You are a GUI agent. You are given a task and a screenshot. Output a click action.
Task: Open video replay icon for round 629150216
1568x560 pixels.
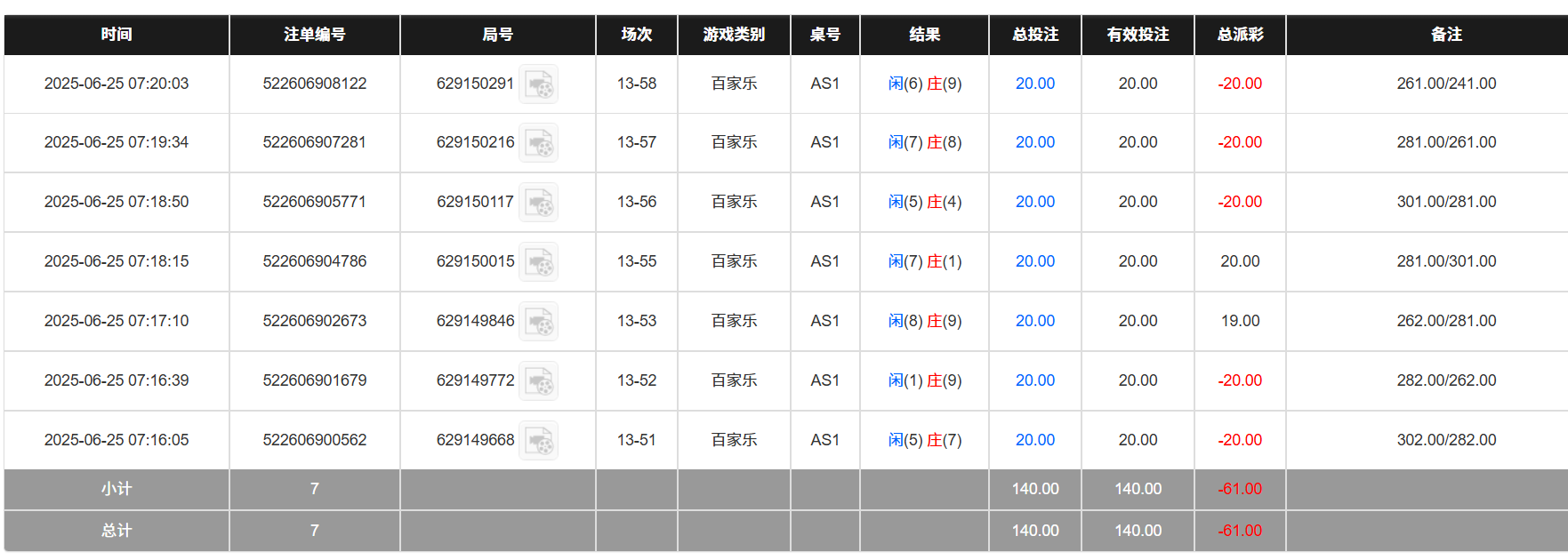click(x=538, y=143)
